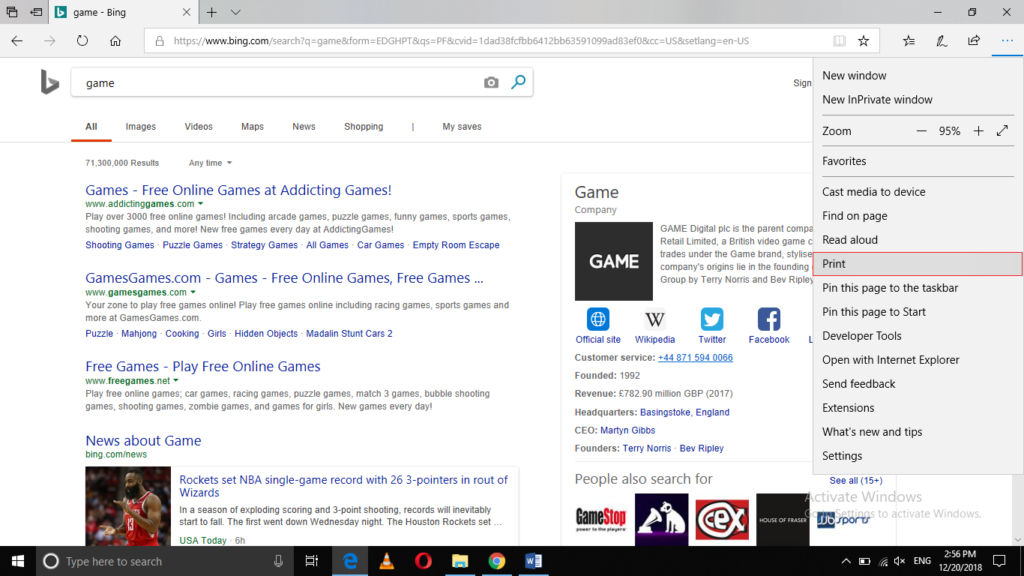Screen dimensions: 1024x576
Task: Click the address bar URL
Action: 461,40
